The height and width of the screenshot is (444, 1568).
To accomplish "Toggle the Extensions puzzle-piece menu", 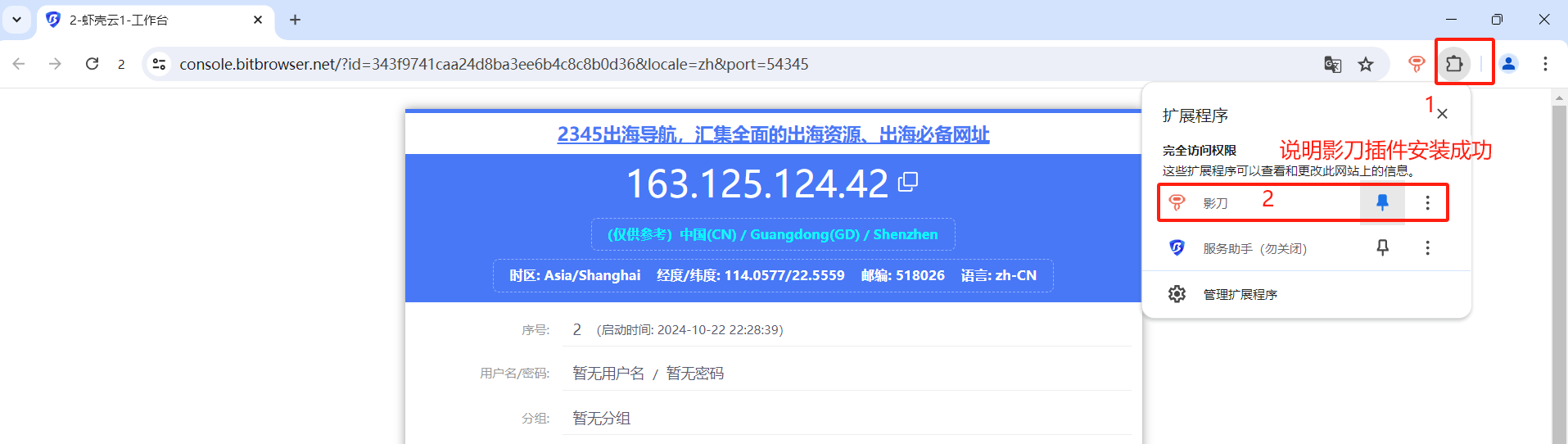I will [1454, 63].
